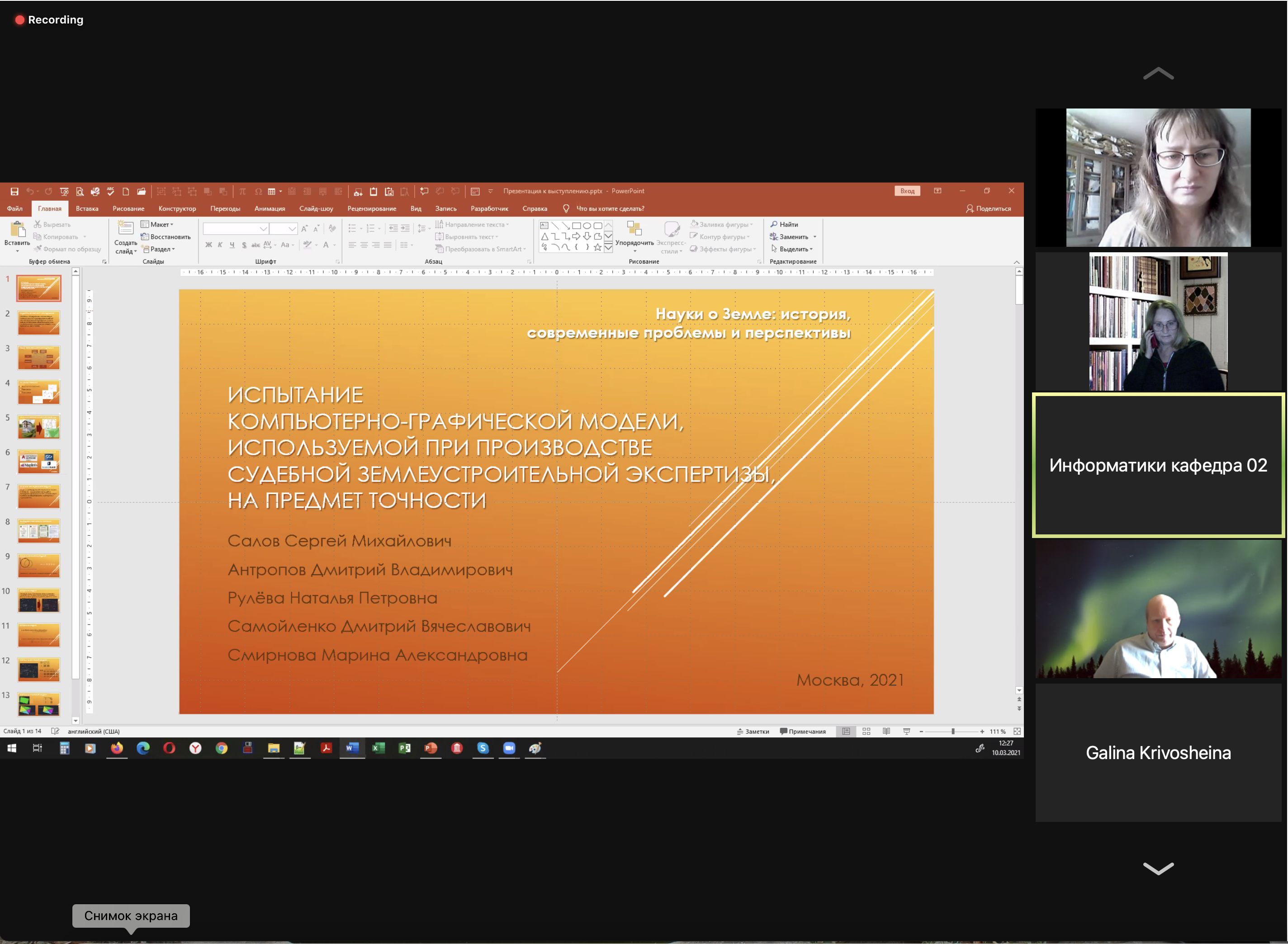Open the Вставка ribbon tab
The width and height of the screenshot is (1288, 944).
click(x=87, y=208)
